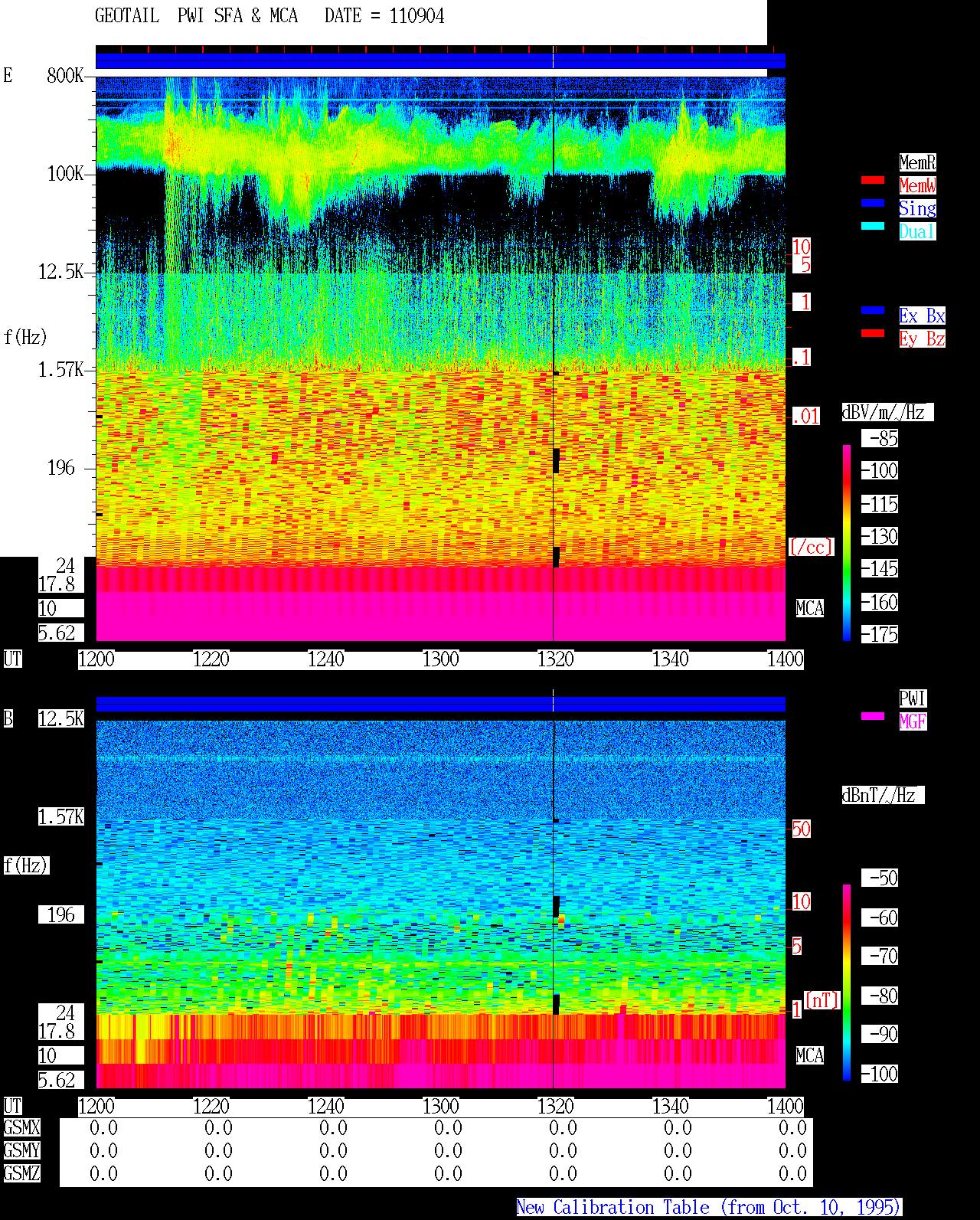980x1220 pixels.
Task: Click the MemR legend label
Action: point(917,162)
